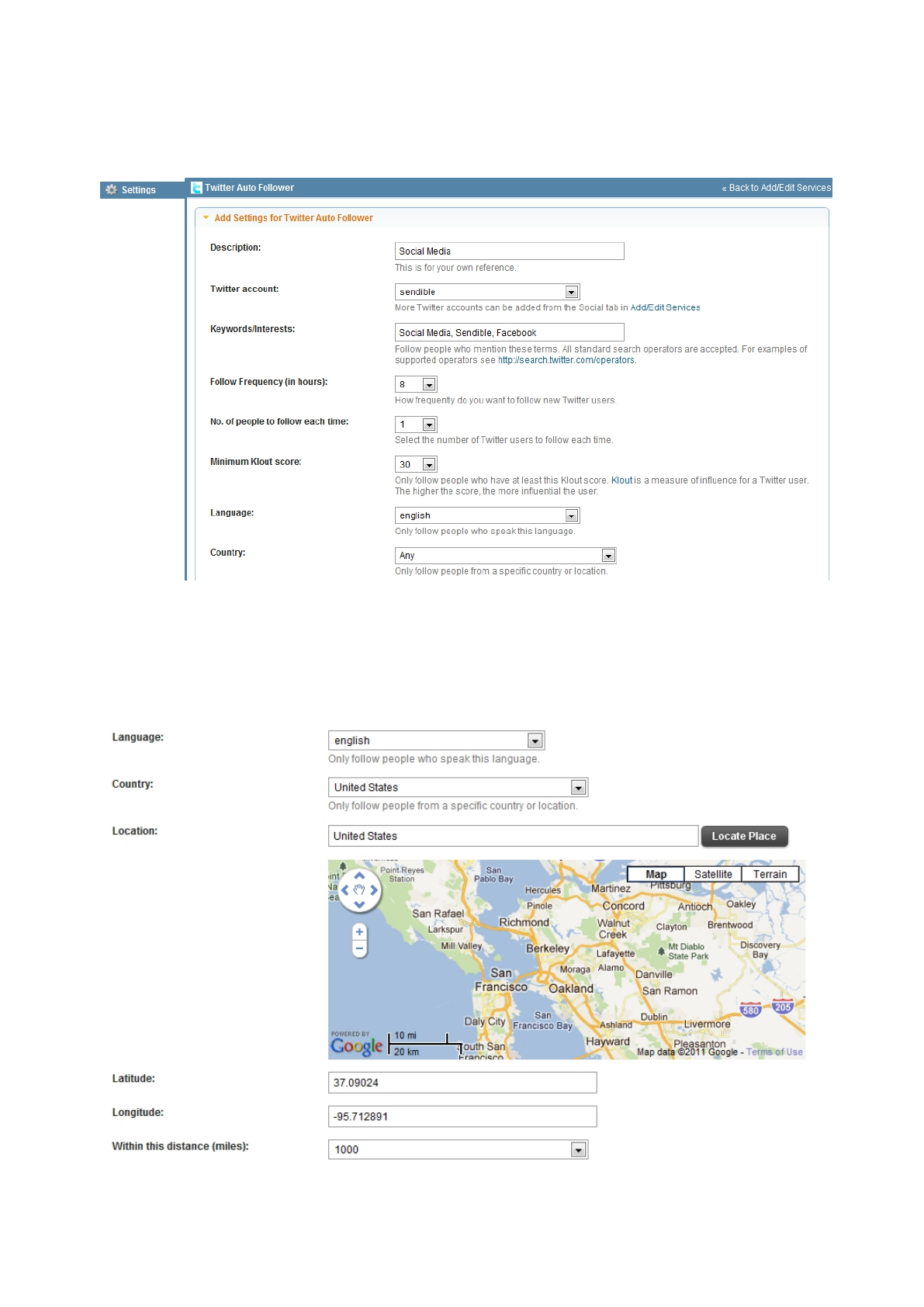Pan the map left with arrow
This screenshot has height=1307, width=924.
tap(345, 890)
